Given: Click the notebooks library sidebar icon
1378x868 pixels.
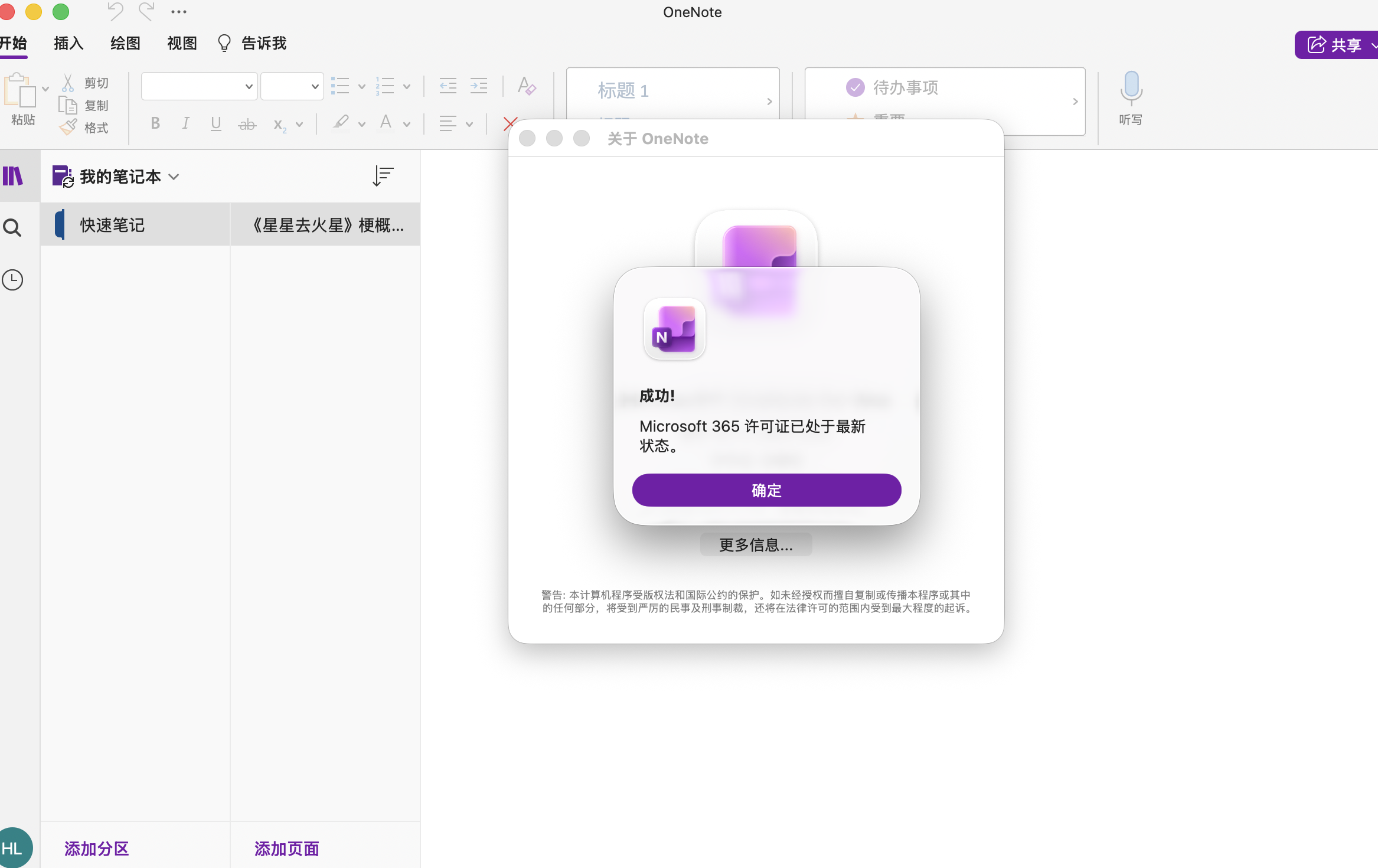Looking at the screenshot, I should [x=13, y=176].
